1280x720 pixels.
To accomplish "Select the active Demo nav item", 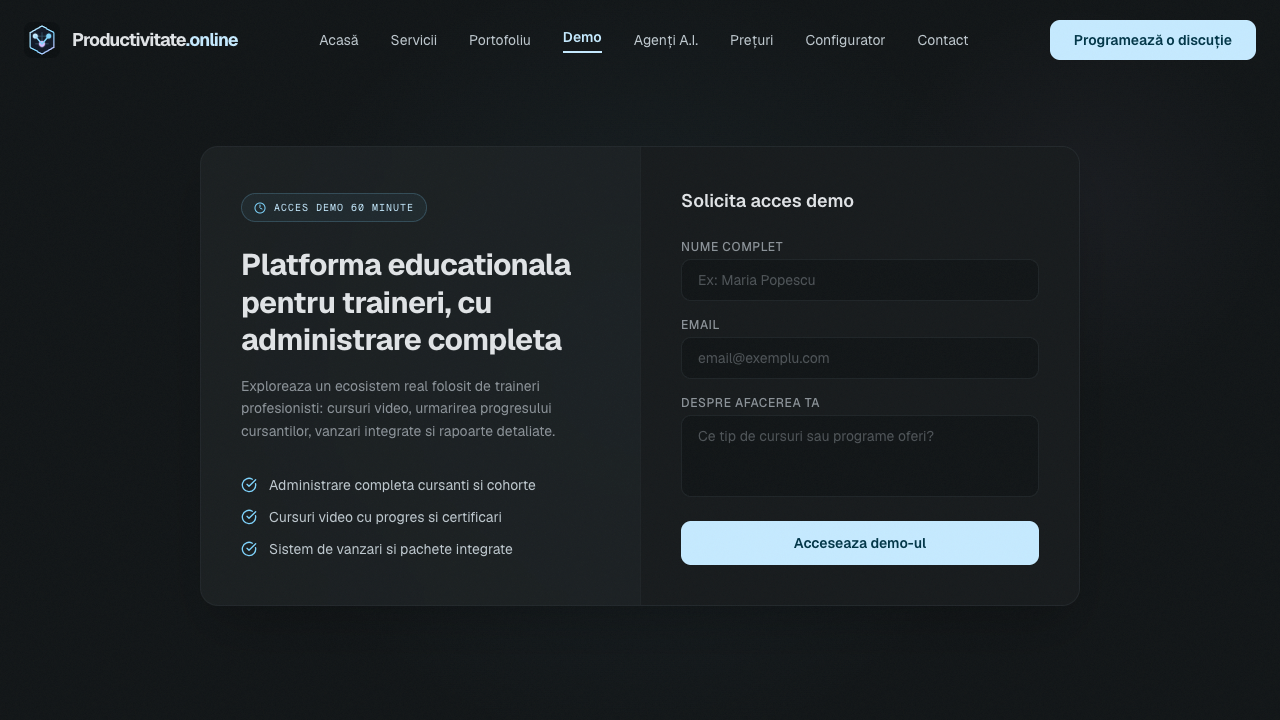I will (x=582, y=38).
